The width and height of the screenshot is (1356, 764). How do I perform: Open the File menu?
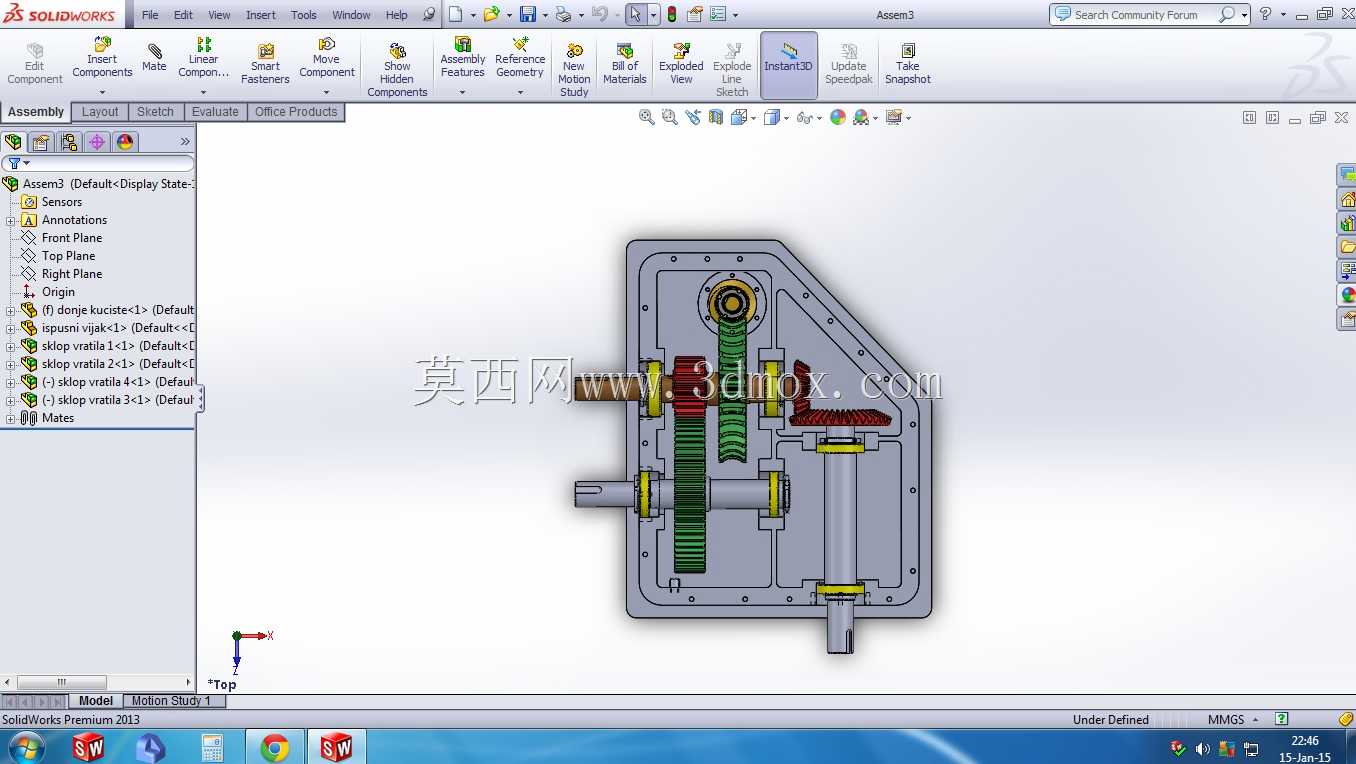pos(150,15)
